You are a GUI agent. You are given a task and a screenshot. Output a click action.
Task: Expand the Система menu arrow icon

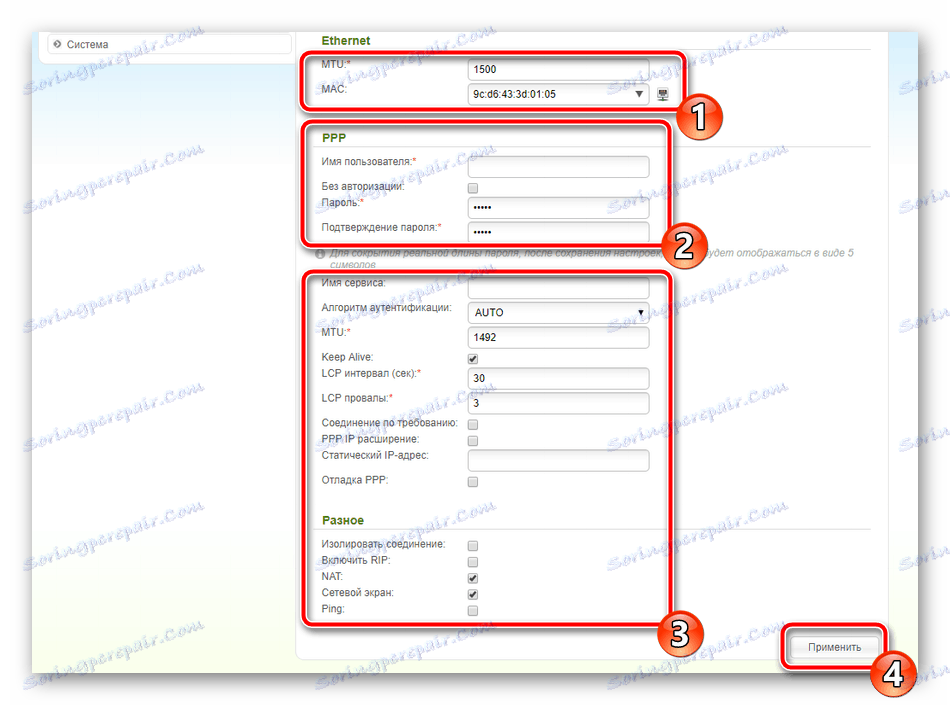[57, 44]
